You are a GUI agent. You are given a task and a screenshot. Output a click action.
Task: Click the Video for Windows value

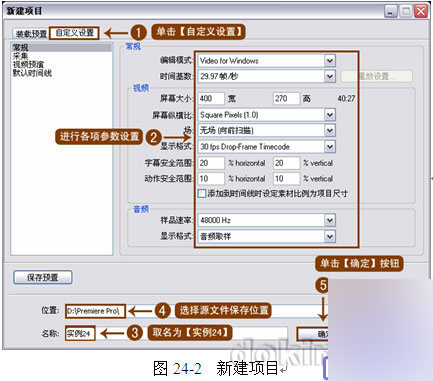tap(229, 61)
